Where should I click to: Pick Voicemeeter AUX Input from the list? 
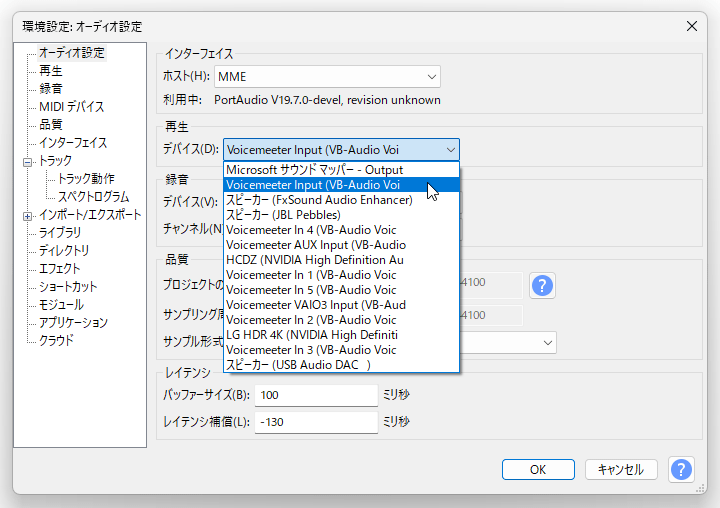coord(341,245)
